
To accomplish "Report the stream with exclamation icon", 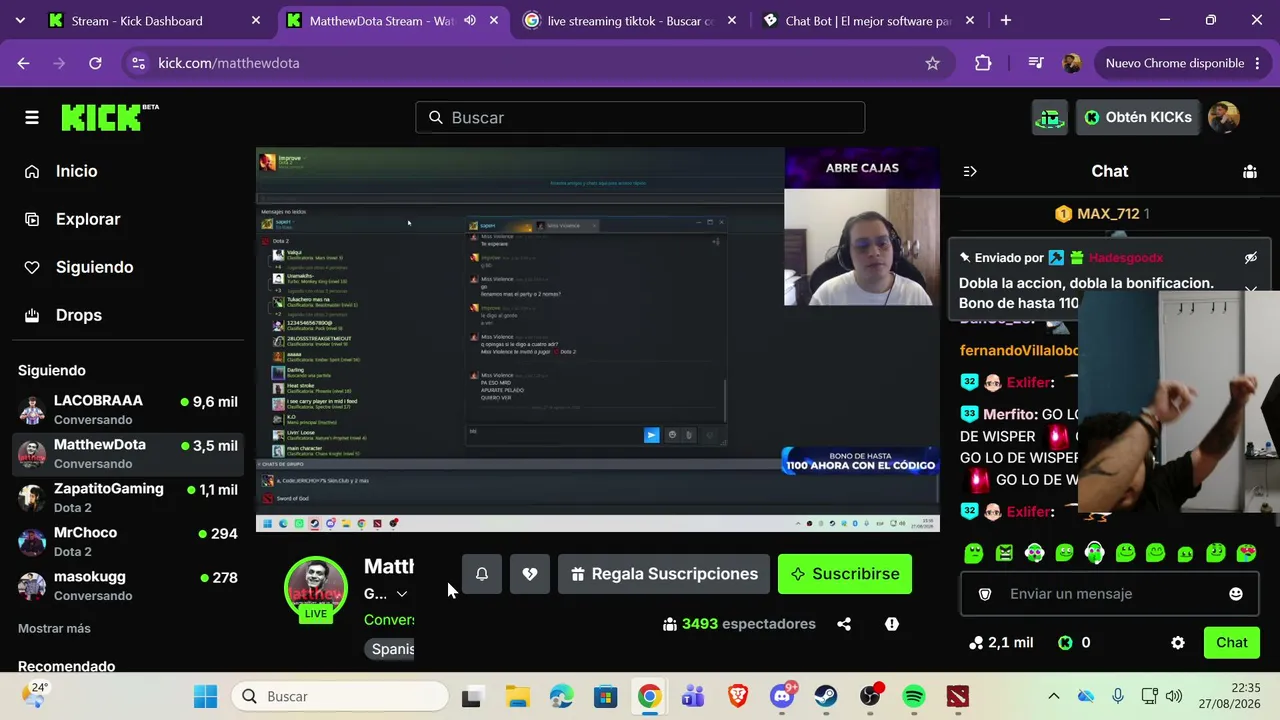I will [892, 624].
